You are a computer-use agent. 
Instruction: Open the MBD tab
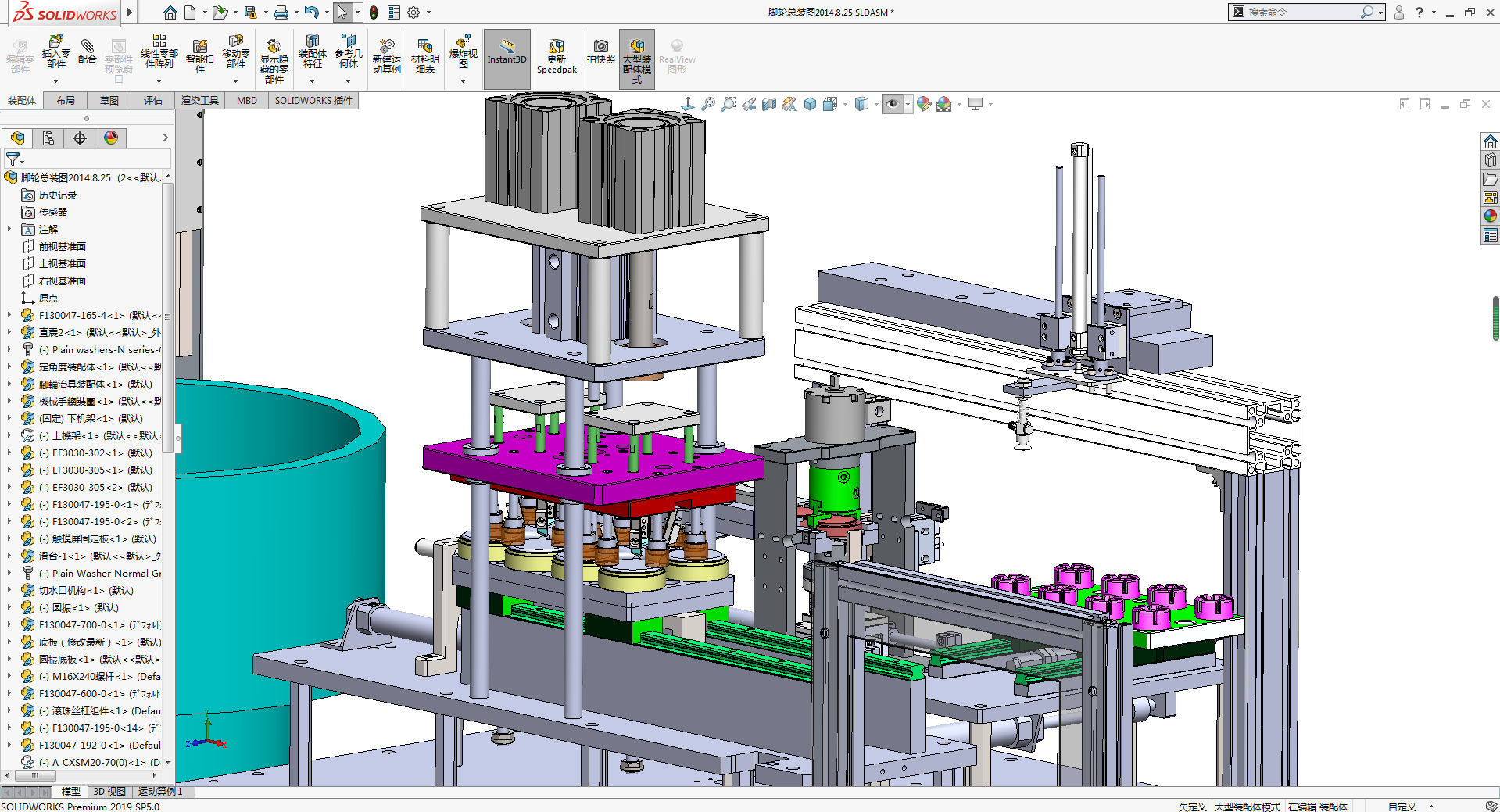click(247, 100)
